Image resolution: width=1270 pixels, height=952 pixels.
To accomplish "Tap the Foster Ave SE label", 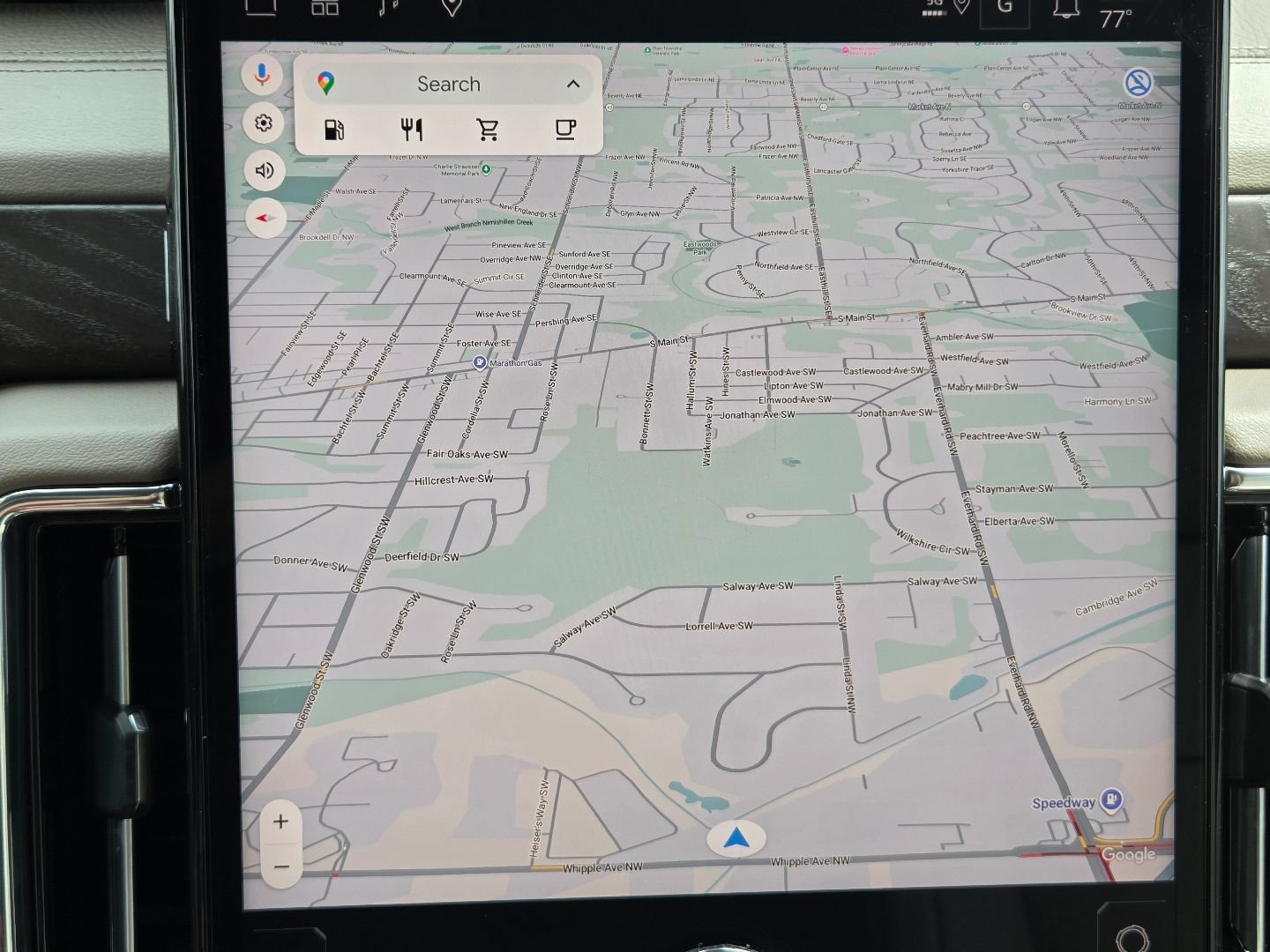I will click(x=484, y=344).
